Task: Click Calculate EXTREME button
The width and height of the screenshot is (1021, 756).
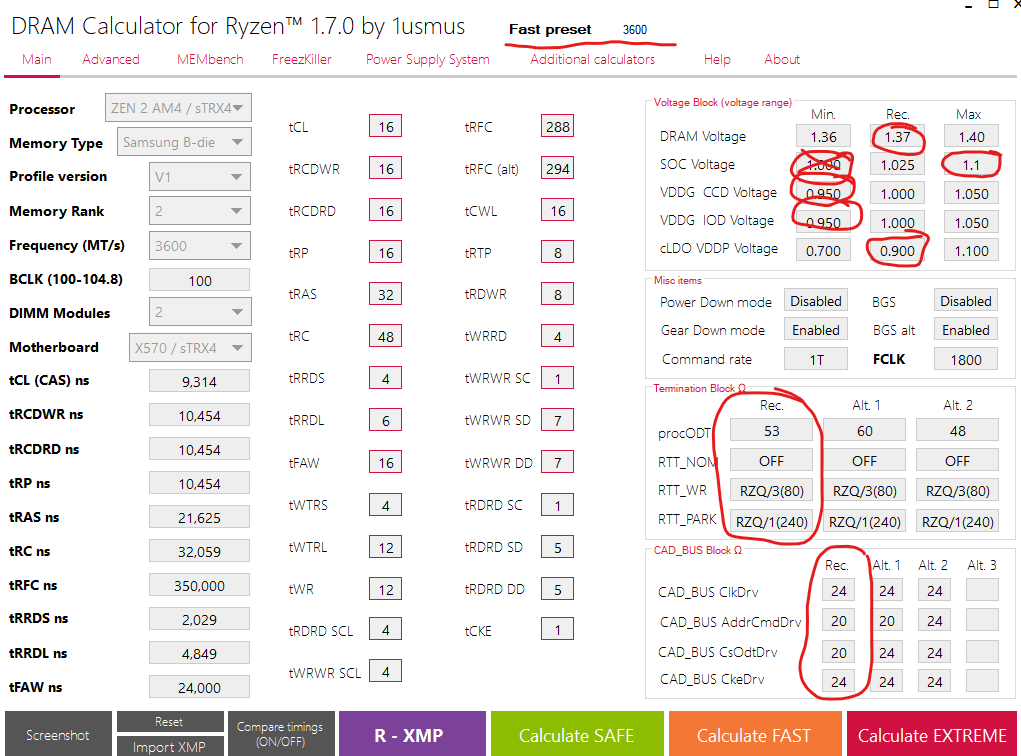Action: tap(932, 735)
